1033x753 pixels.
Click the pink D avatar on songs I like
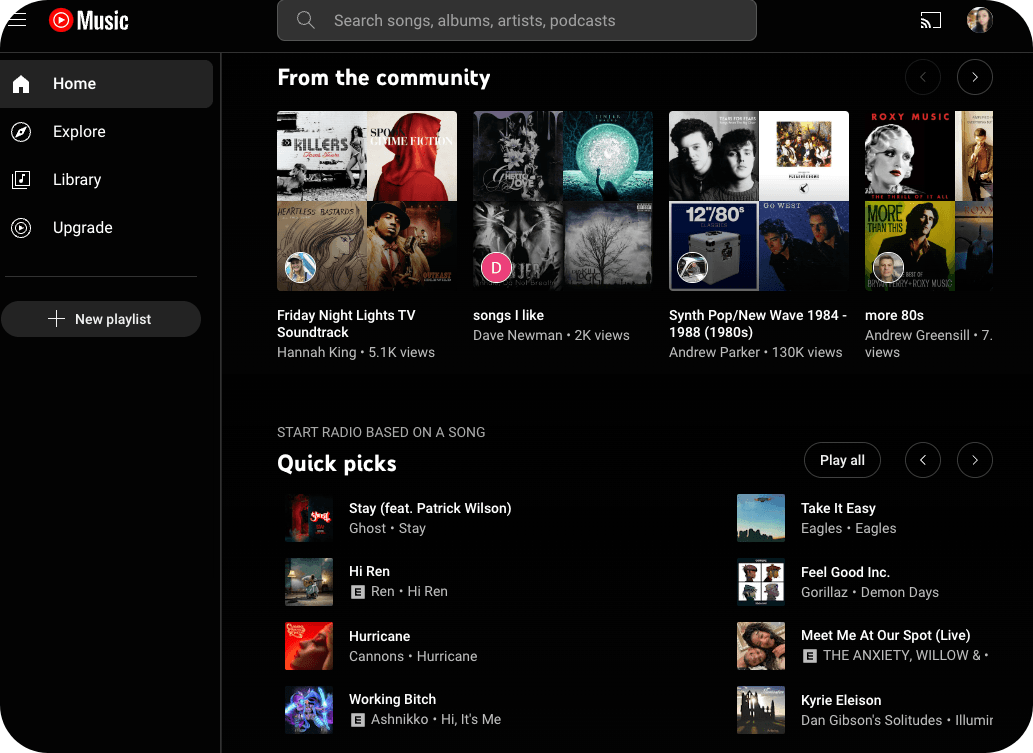tap(496, 267)
